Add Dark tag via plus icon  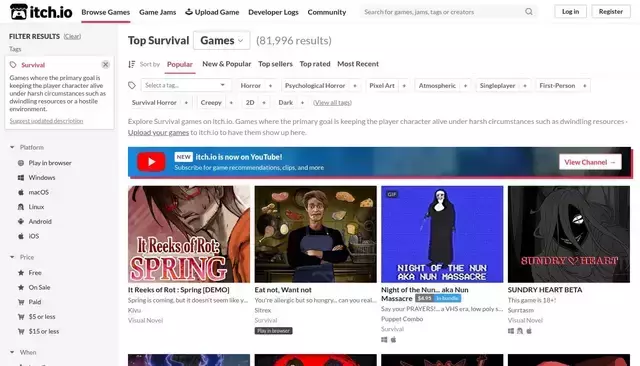(x=302, y=103)
